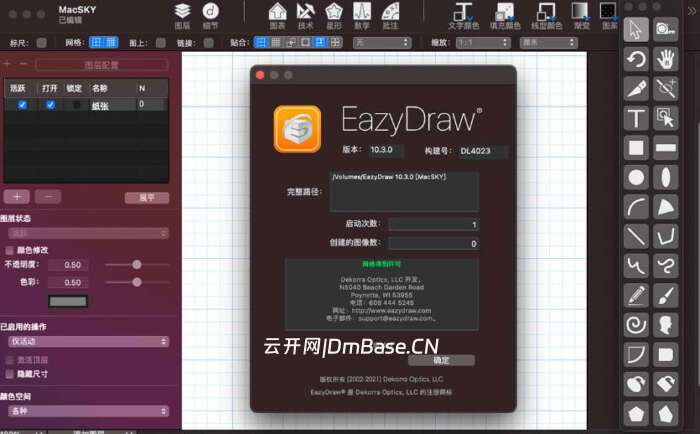Click 确定 (OK) in the About dialog
700x434 pixels.
441,360
